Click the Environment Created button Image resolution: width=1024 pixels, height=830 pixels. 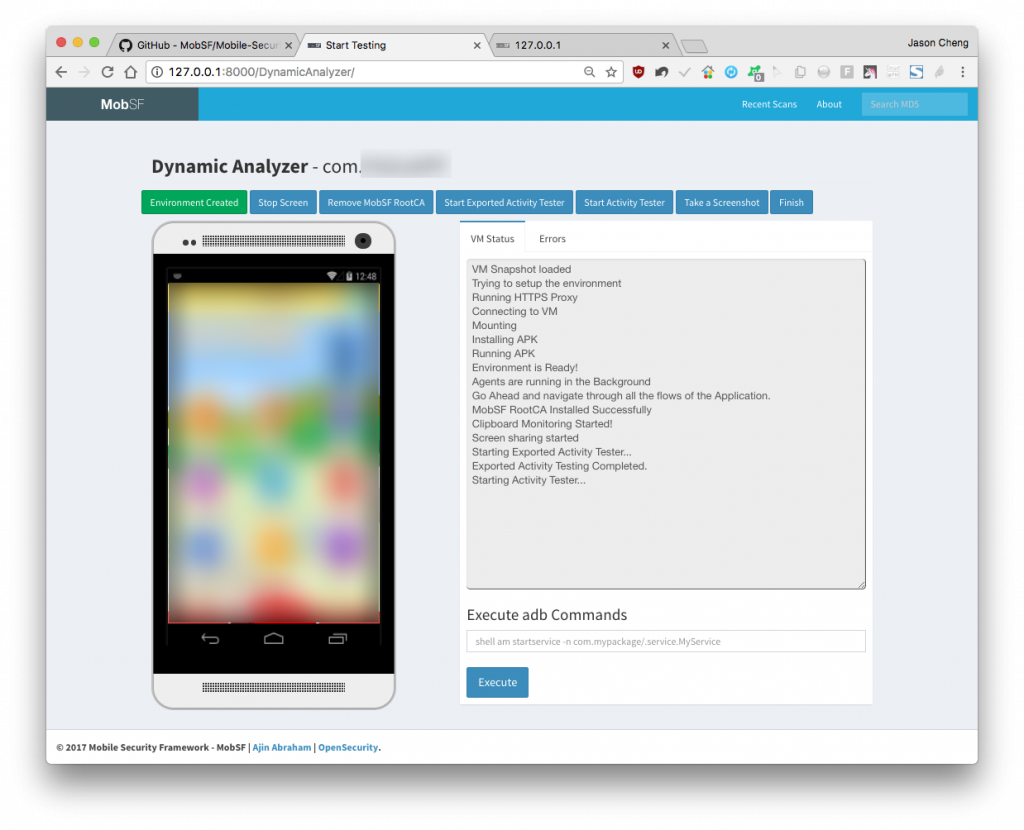[194, 202]
